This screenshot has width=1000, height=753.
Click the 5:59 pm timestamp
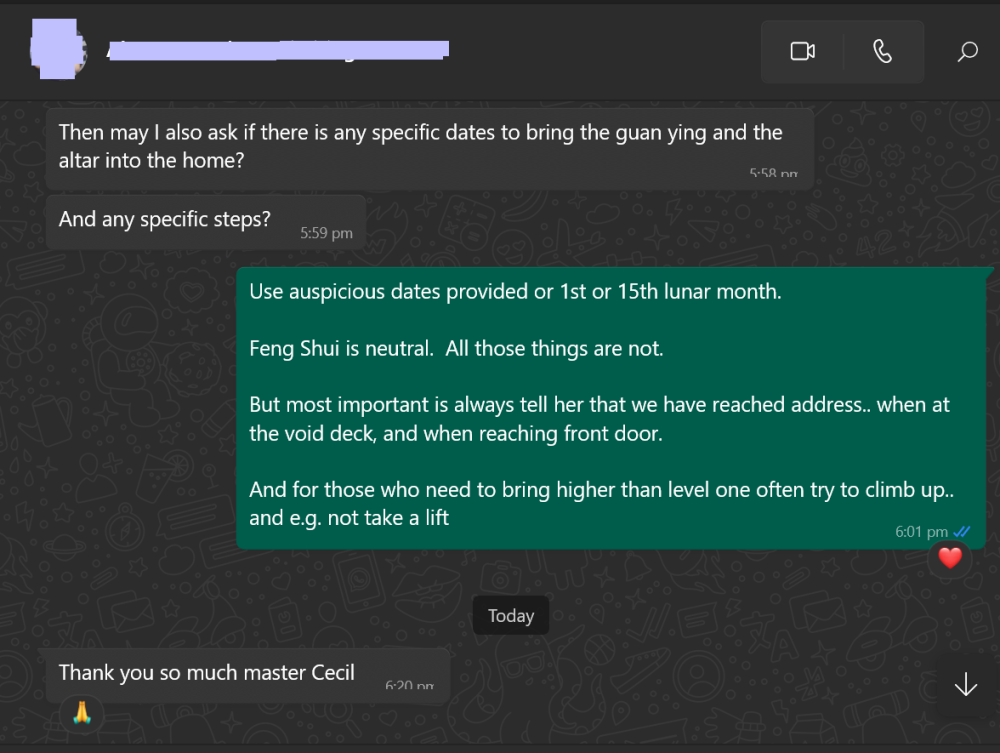pos(326,233)
